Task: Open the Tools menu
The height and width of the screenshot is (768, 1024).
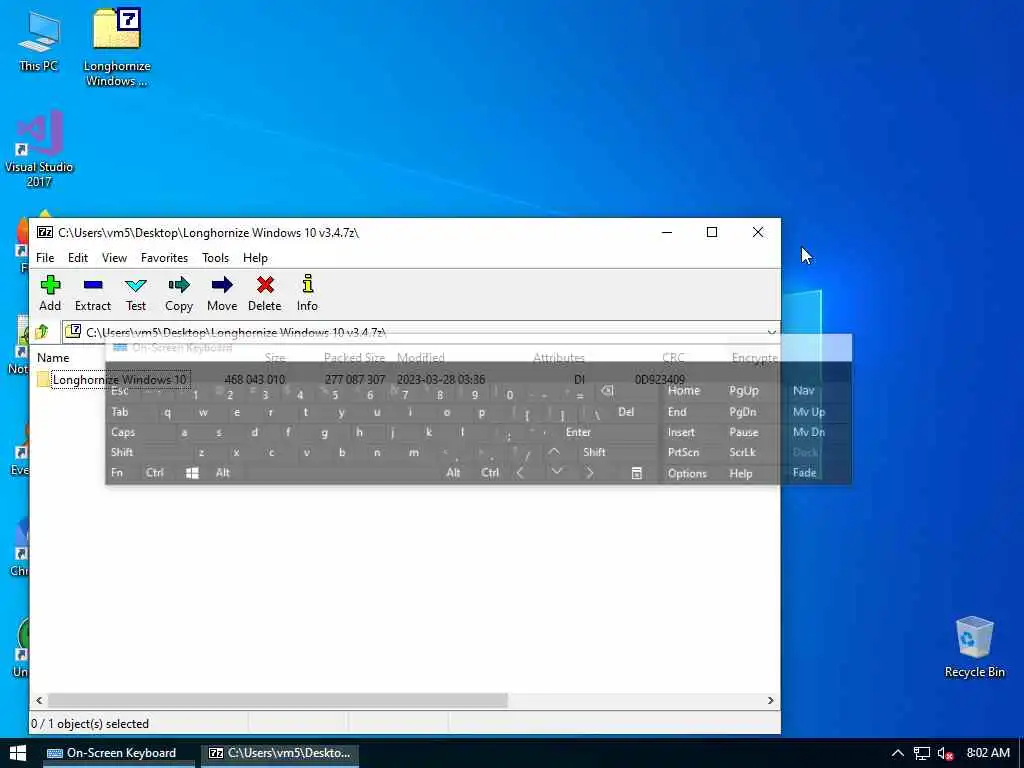Action: 216,258
